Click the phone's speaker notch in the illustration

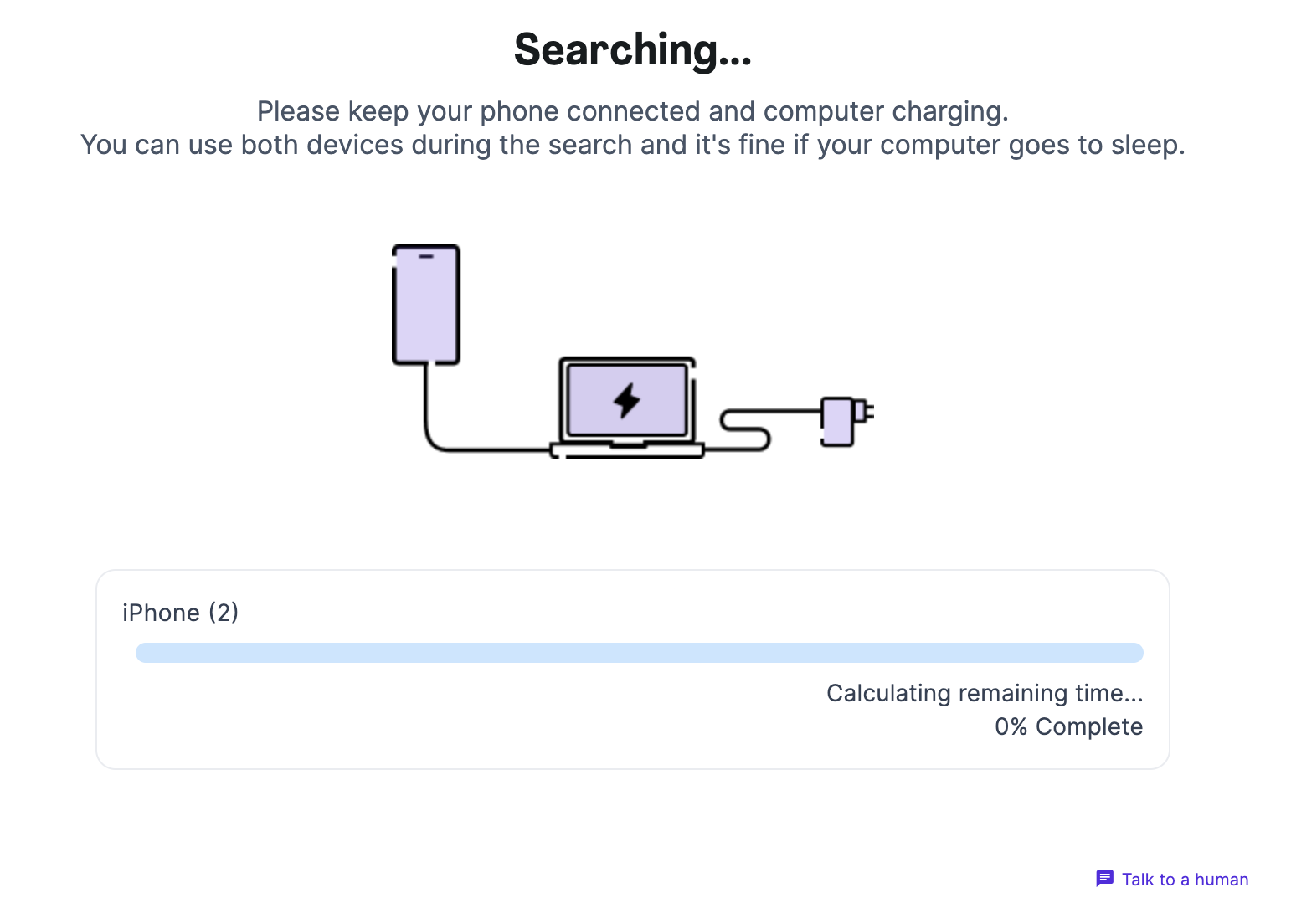pos(425,258)
